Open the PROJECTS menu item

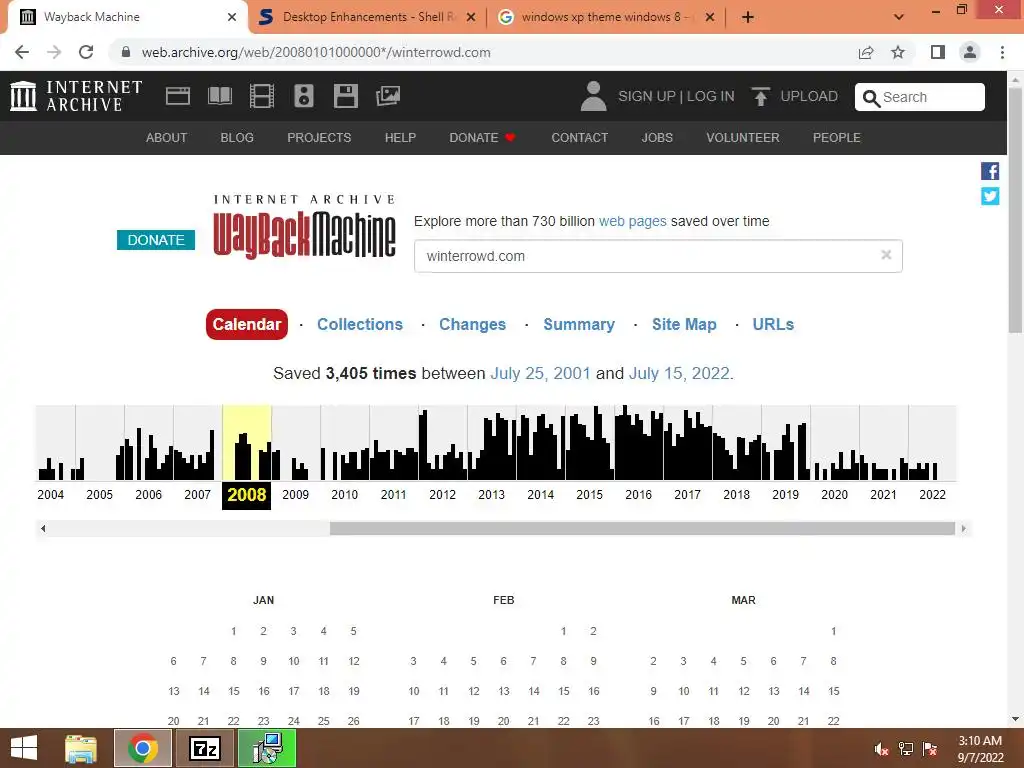pyautogui.click(x=319, y=138)
